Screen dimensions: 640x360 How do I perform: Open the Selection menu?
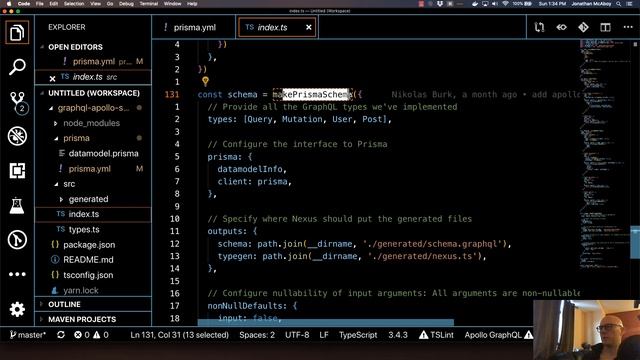tap(74, 4)
